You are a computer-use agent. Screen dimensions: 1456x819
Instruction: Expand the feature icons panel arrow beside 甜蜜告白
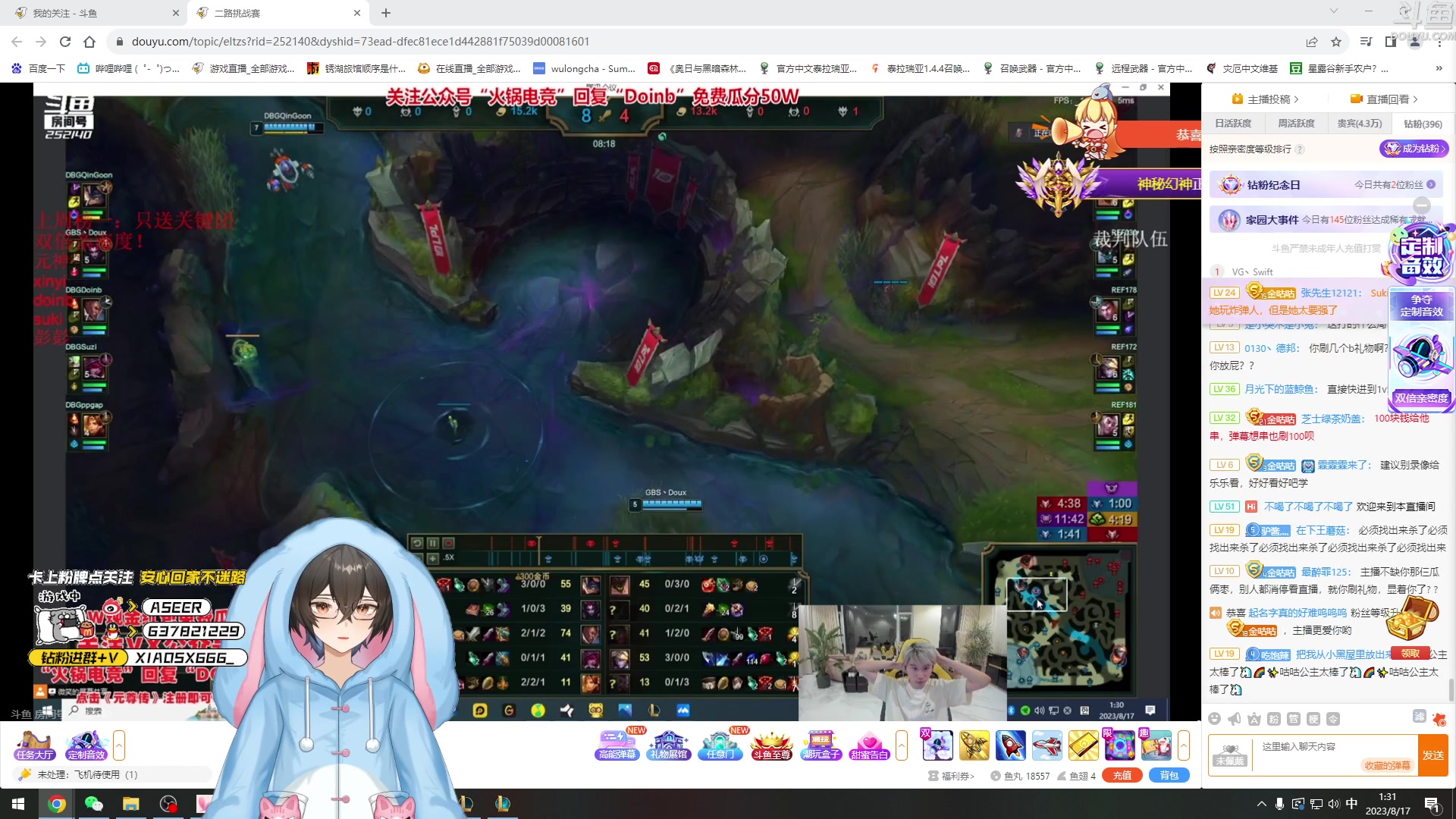pyautogui.click(x=902, y=745)
